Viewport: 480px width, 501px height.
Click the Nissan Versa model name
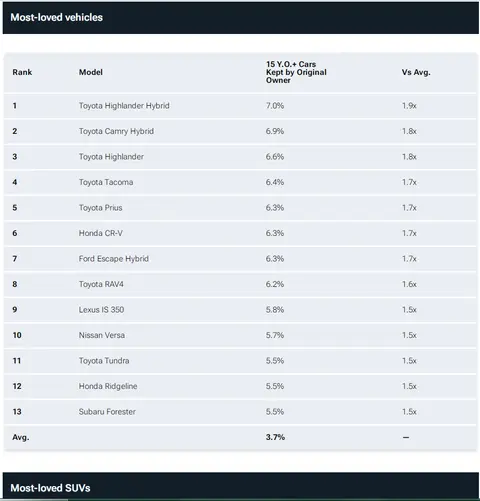(102, 335)
